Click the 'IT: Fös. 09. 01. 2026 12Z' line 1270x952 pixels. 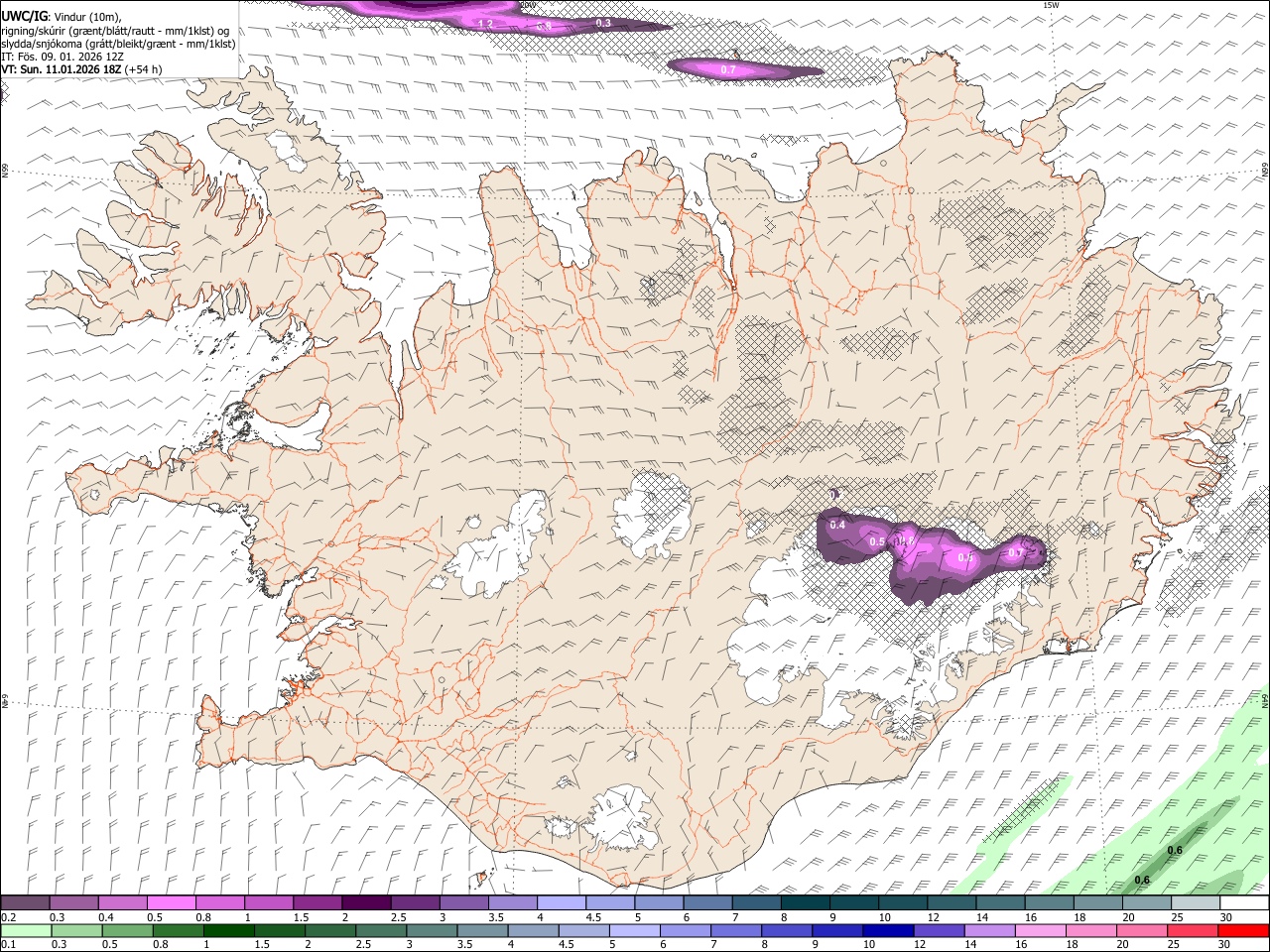click(63, 57)
